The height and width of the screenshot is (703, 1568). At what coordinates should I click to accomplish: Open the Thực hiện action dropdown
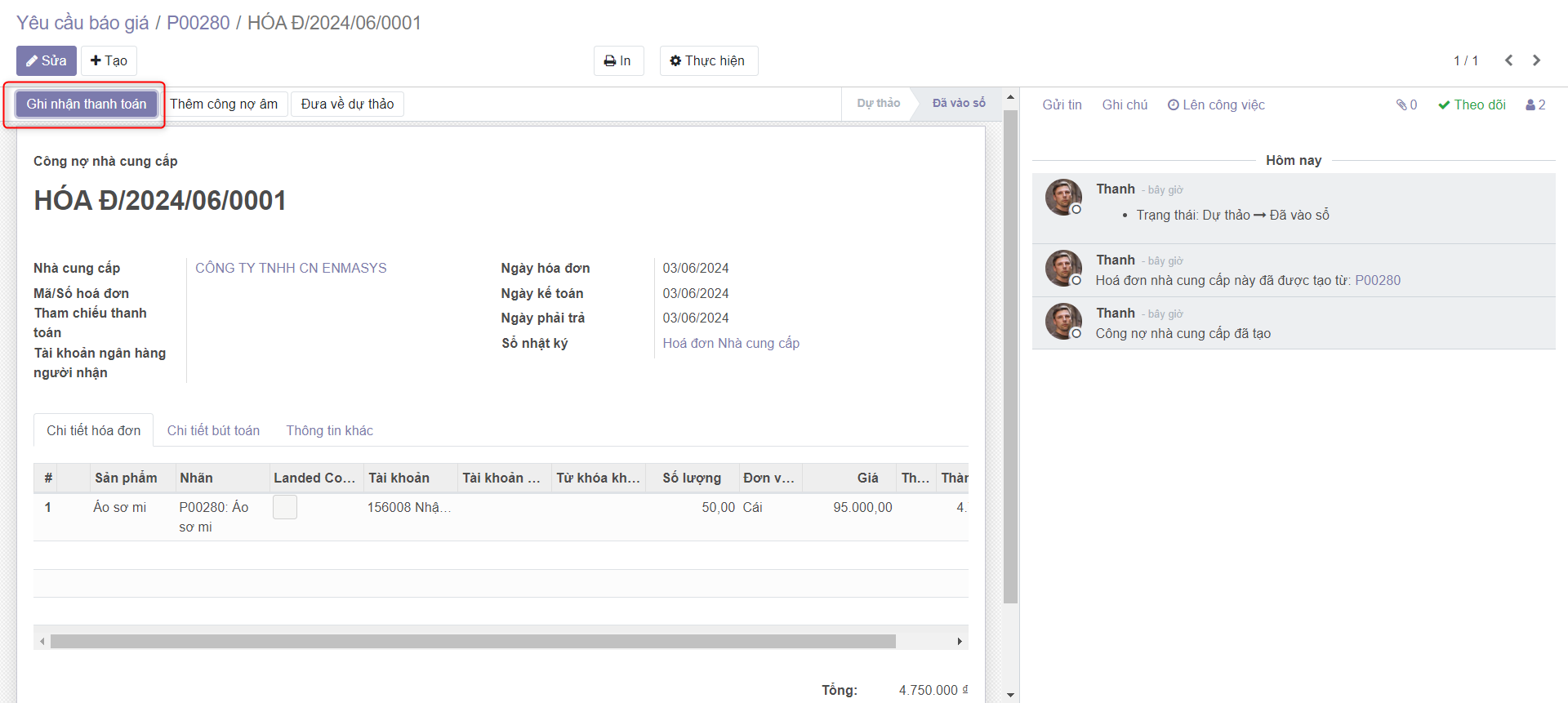tap(708, 60)
